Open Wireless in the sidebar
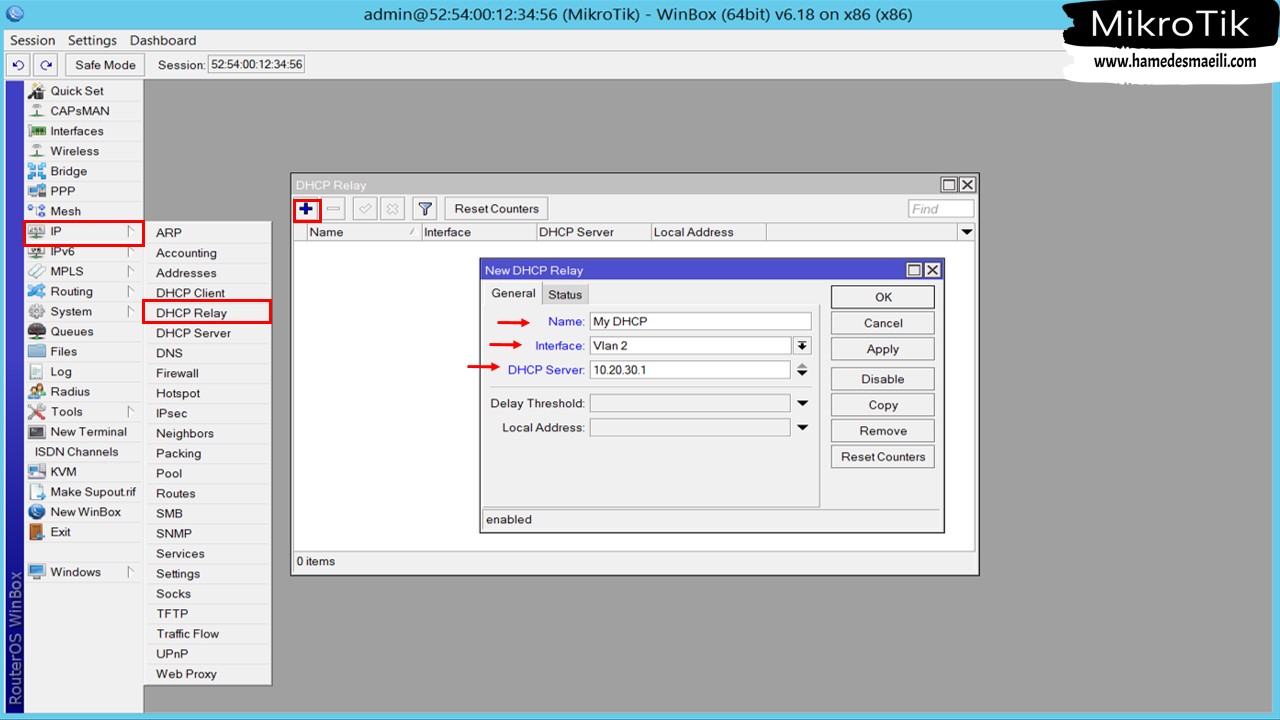Image resolution: width=1280 pixels, height=720 pixels. click(x=84, y=151)
